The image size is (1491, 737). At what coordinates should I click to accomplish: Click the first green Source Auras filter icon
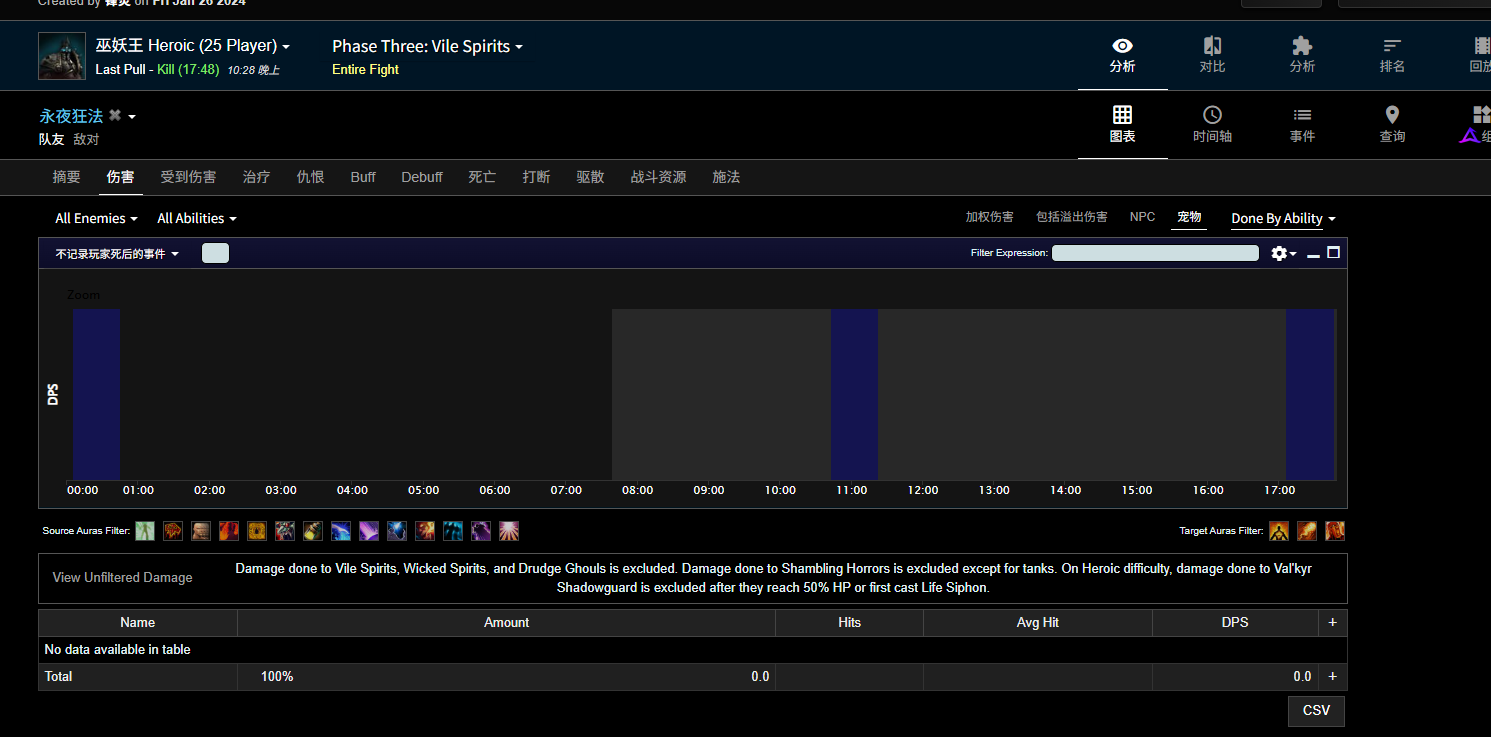tap(145, 531)
